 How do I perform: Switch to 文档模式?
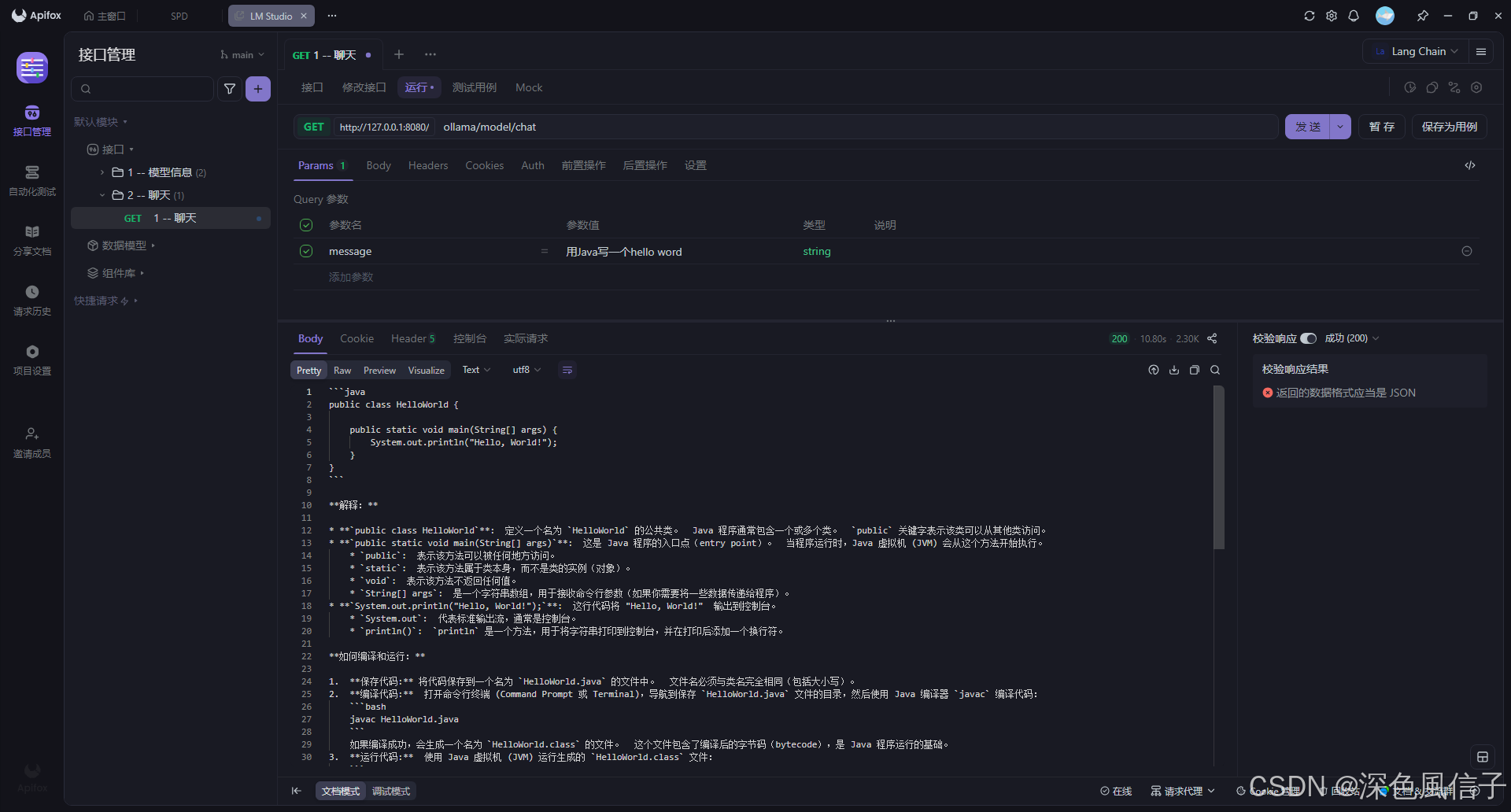(341, 791)
